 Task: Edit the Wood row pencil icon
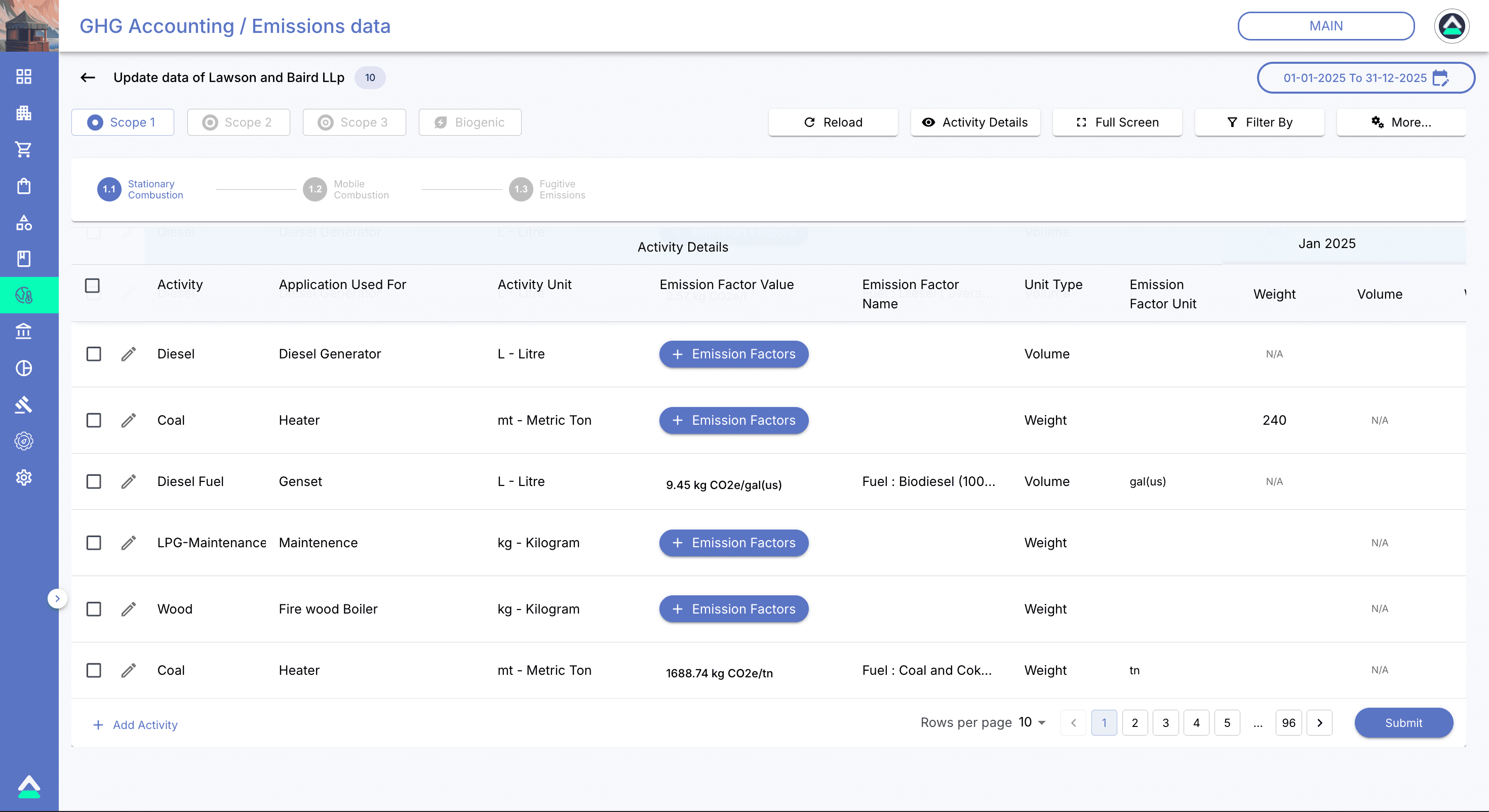pos(128,609)
